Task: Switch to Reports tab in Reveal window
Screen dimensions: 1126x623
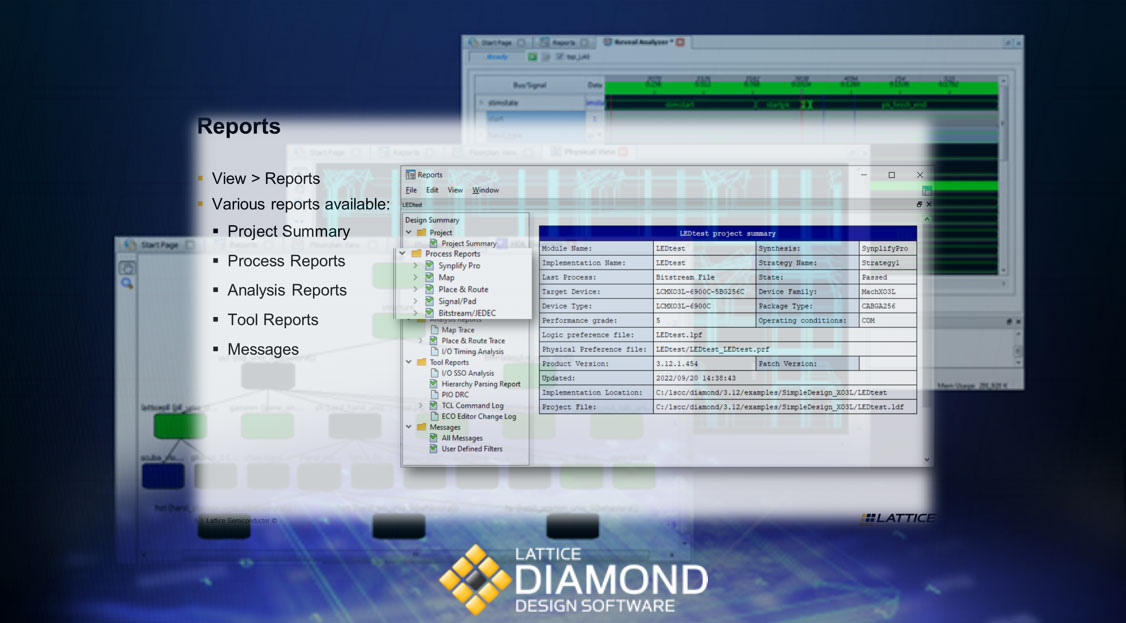Action: coord(563,42)
